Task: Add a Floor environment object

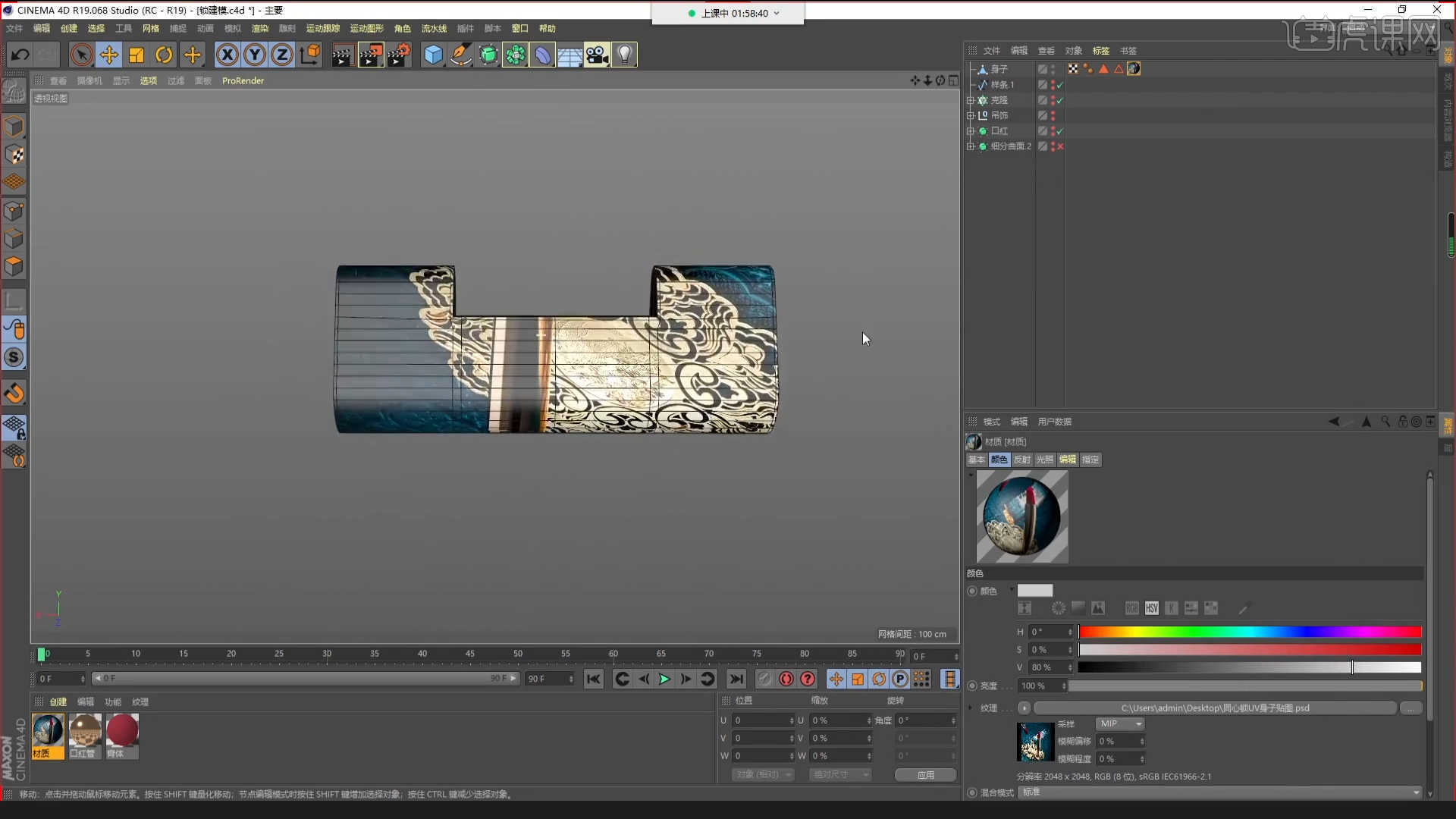Action: [x=570, y=55]
